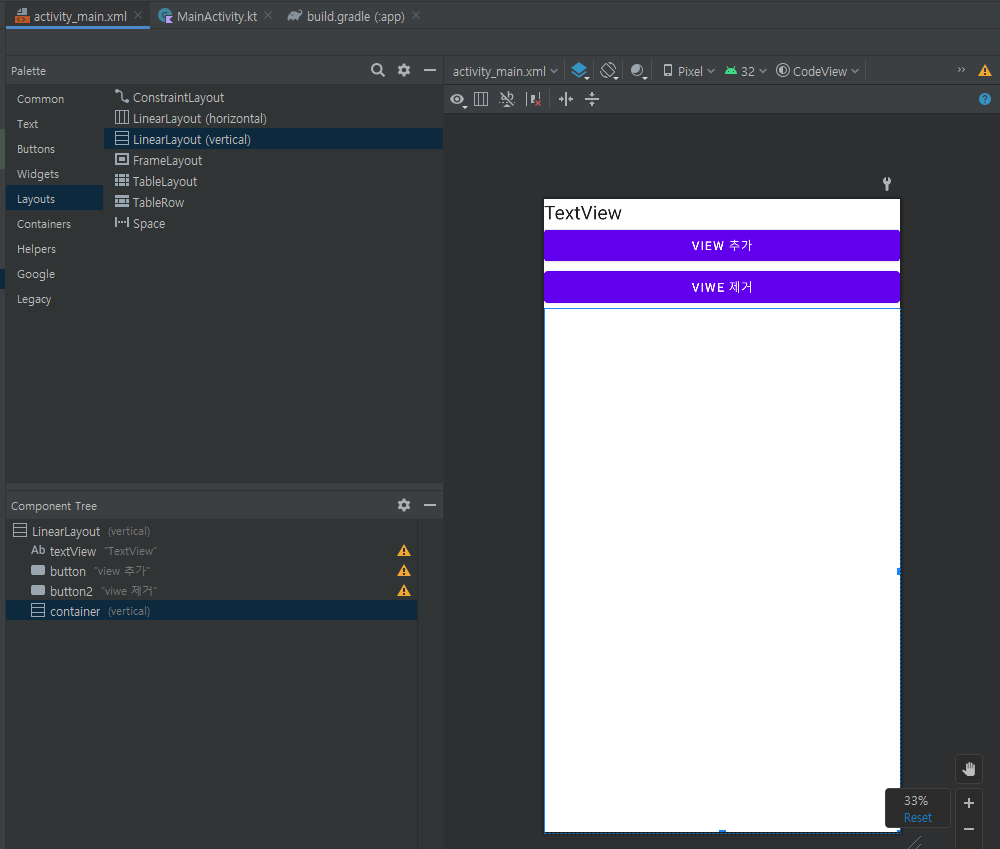Select the TextView in the preview
Viewport: 1000px width, 849px height.
[x=722, y=213]
